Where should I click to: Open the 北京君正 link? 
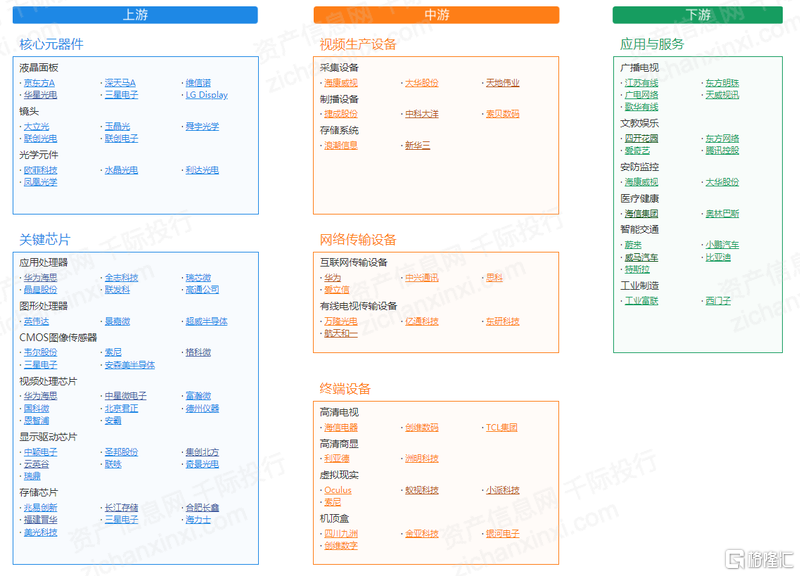121,408
